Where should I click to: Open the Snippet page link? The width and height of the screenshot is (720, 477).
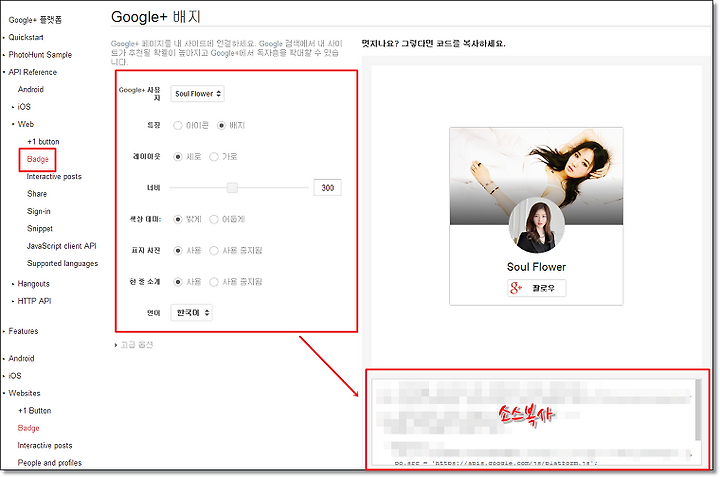40,229
